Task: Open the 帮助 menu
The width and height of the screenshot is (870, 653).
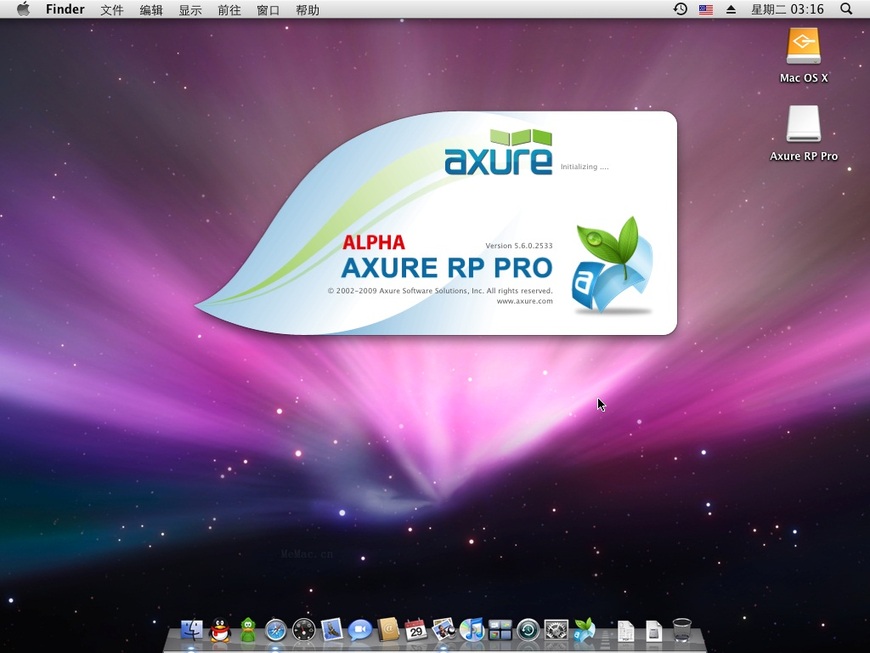Action: pos(307,9)
